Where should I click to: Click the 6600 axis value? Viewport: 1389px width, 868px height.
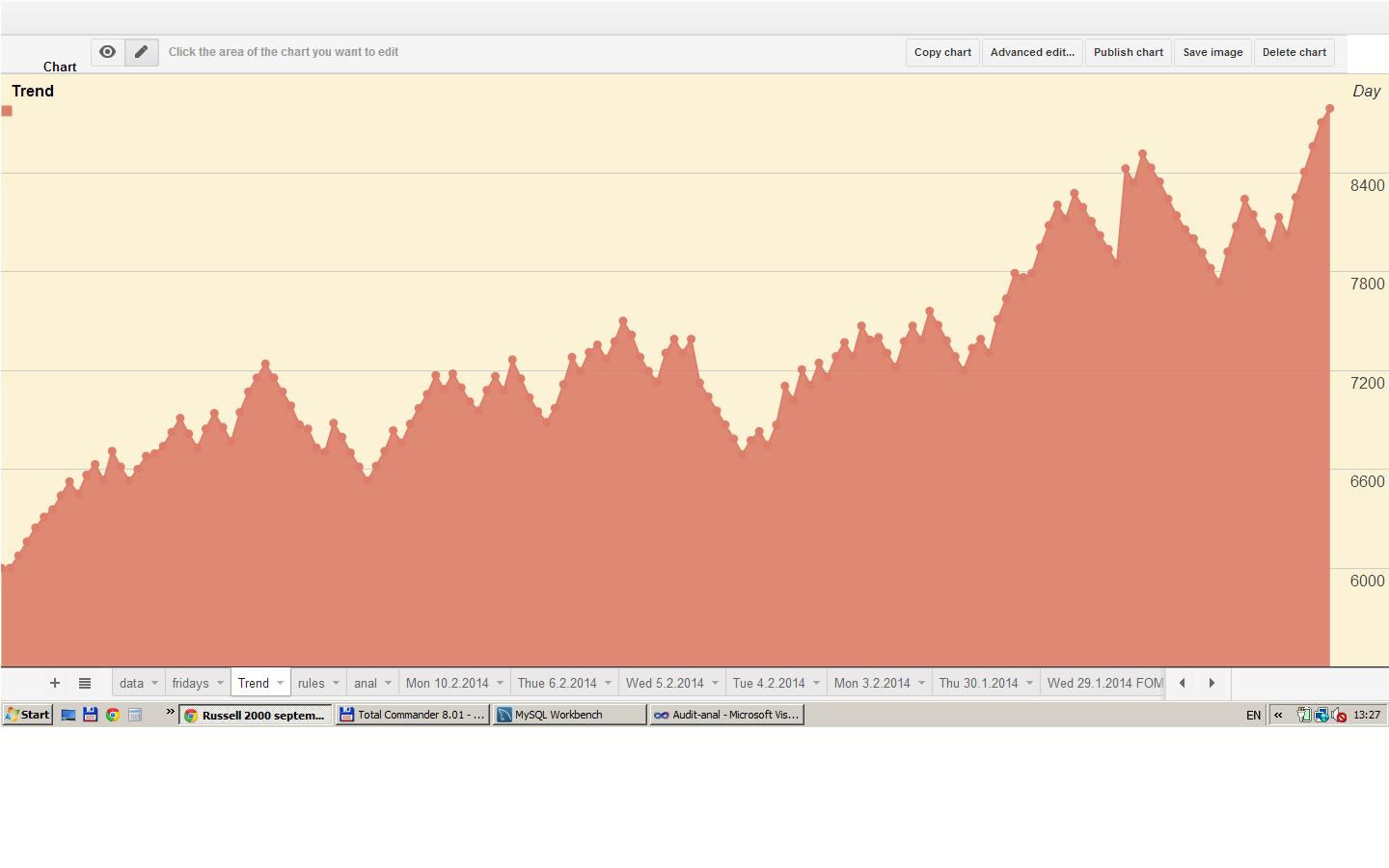pyautogui.click(x=1367, y=481)
